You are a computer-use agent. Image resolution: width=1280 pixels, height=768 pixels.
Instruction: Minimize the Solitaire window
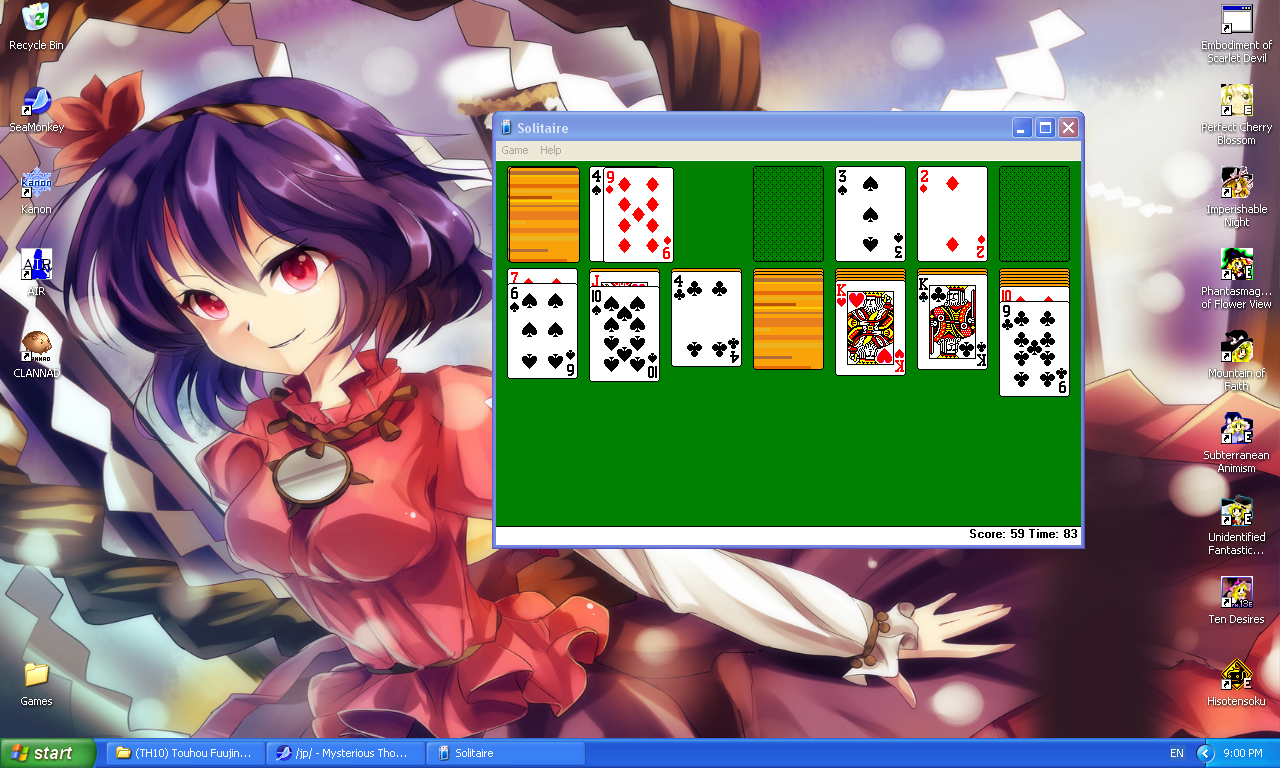(1022, 128)
